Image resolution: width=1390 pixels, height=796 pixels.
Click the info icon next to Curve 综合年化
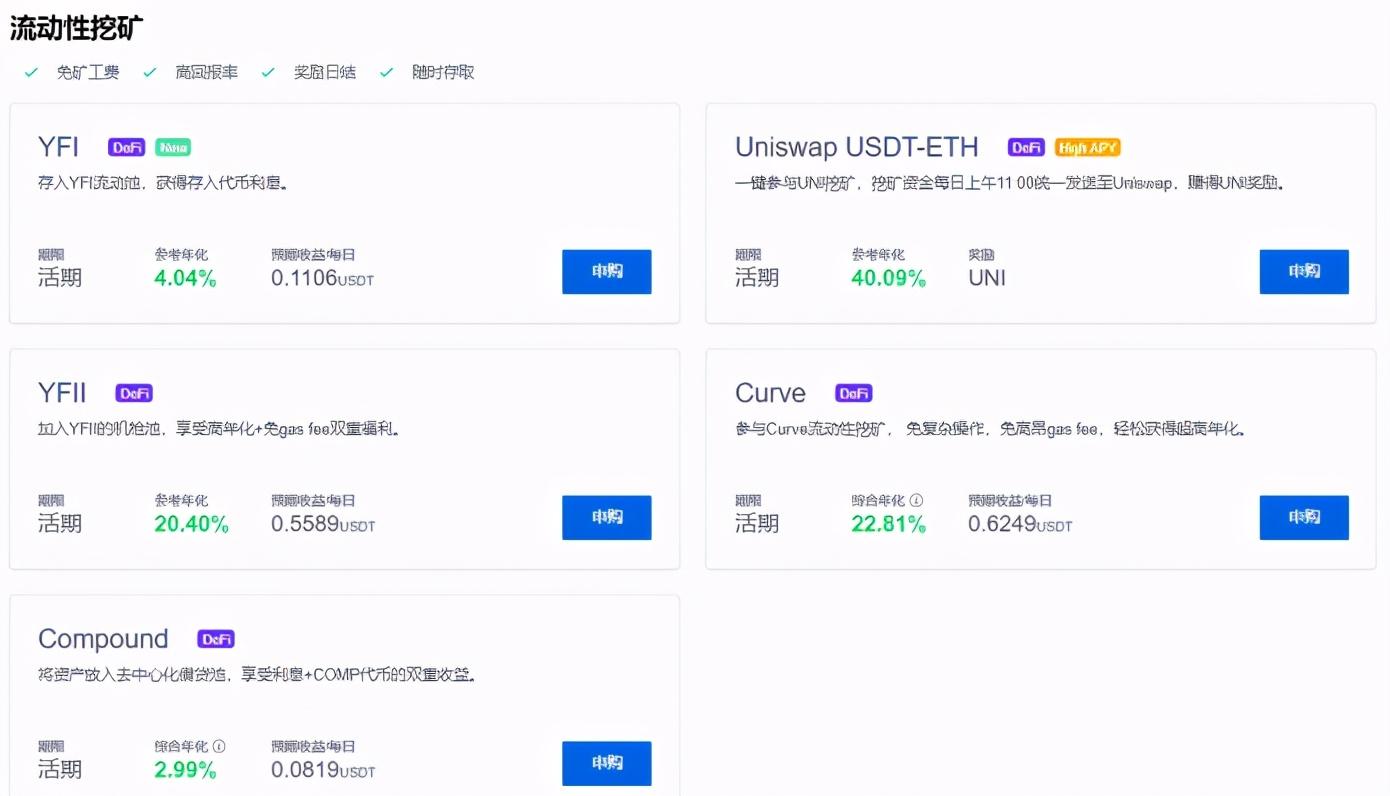pyautogui.click(x=916, y=500)
